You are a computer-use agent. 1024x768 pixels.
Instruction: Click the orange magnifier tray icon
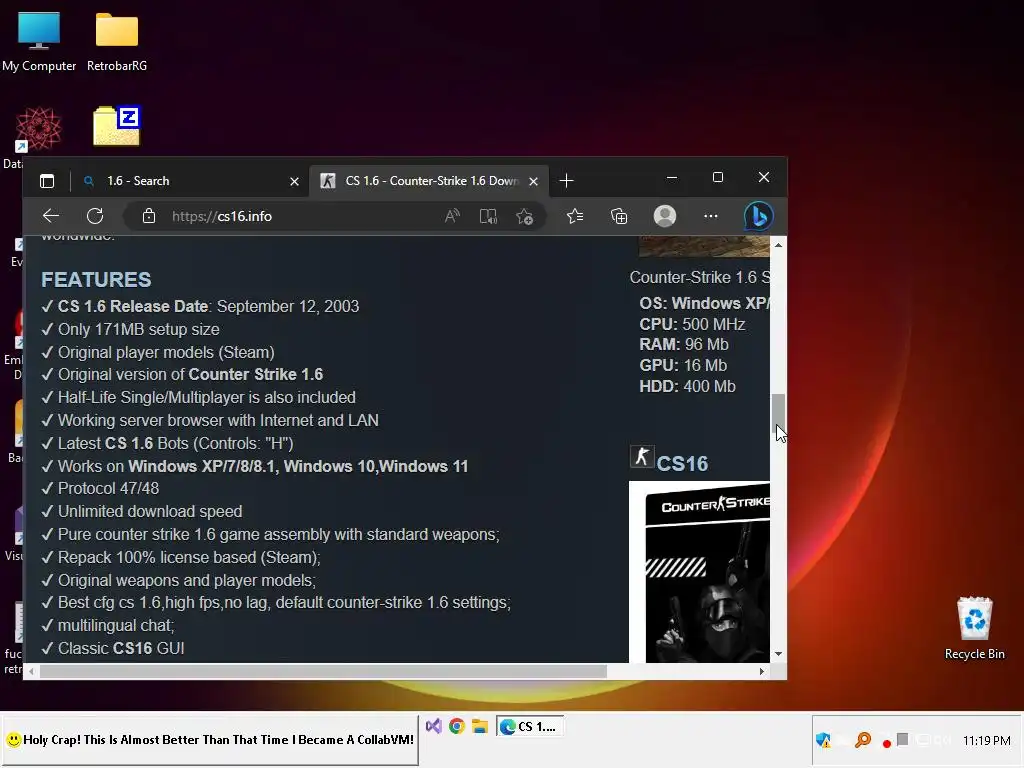pyautogui.click(x=863, y=740)
